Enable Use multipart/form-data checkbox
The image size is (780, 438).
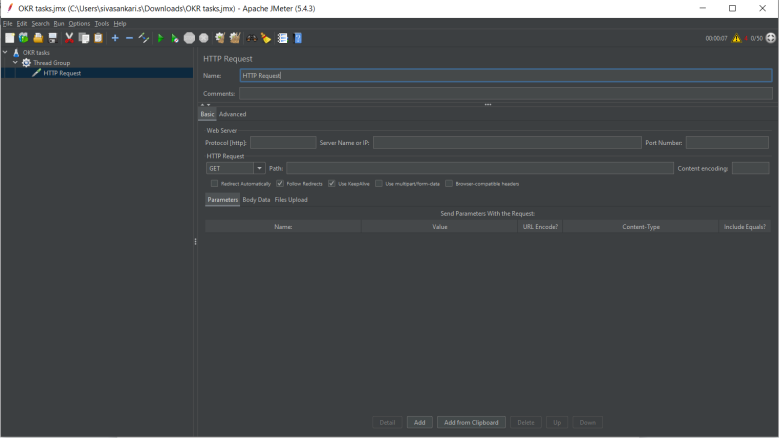(379, 184)
